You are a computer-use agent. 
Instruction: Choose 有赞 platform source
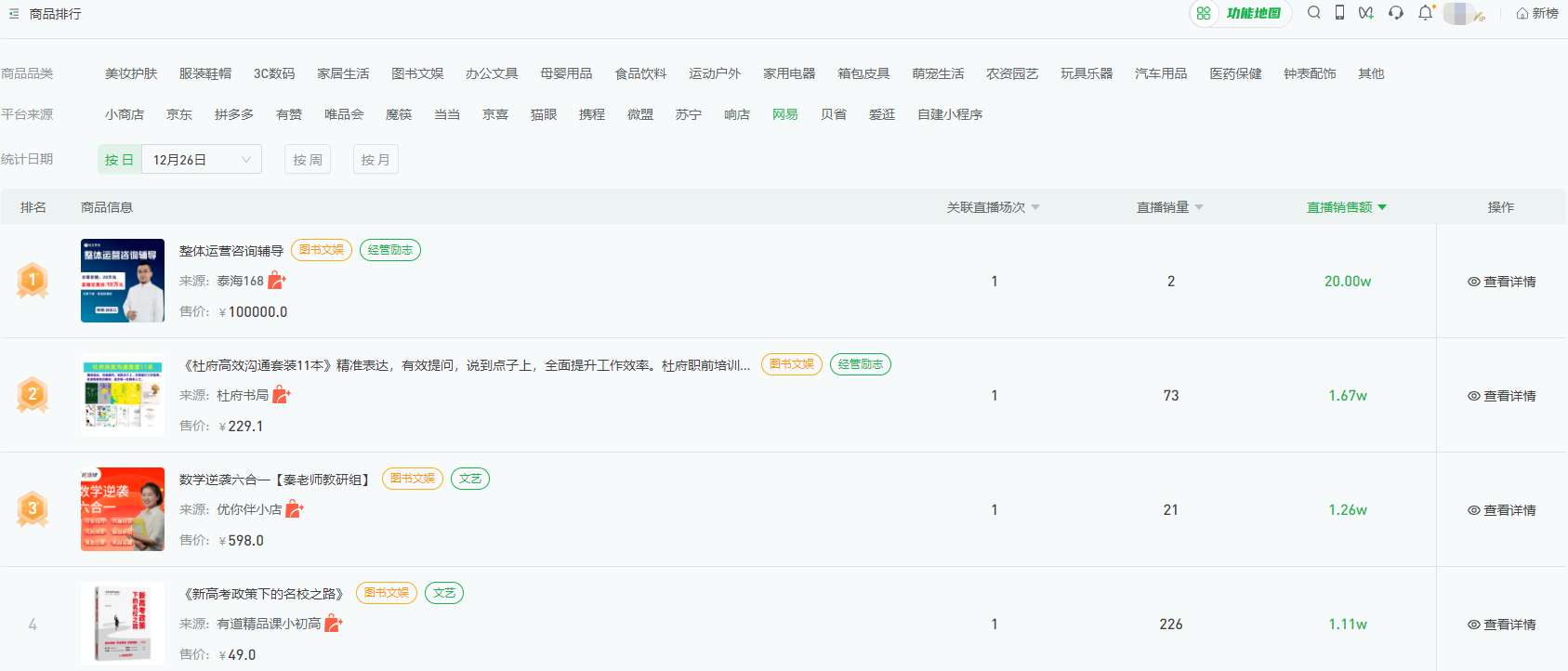click(289, 114)
